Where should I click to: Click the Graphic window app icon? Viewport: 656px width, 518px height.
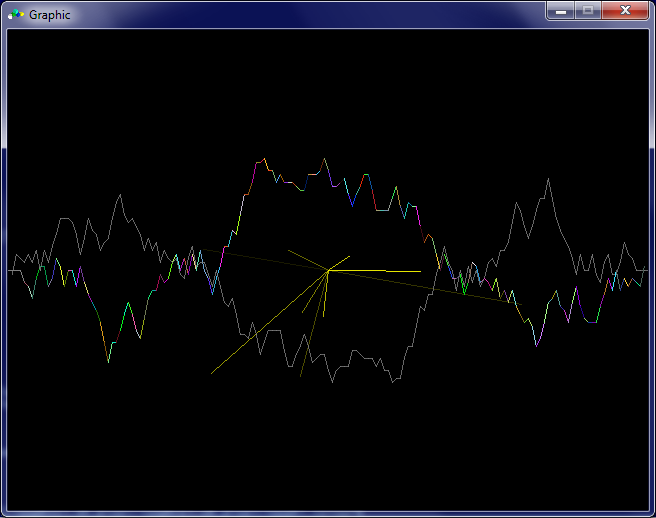tap(15, 15)
